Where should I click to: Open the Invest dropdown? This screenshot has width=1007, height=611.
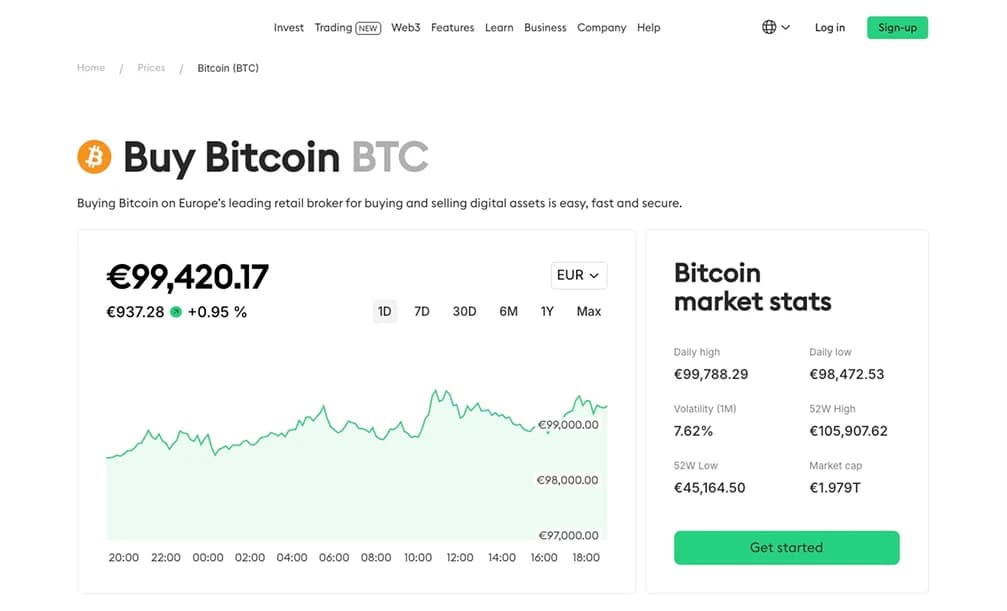pyautogui.click(x=289, y=27)
